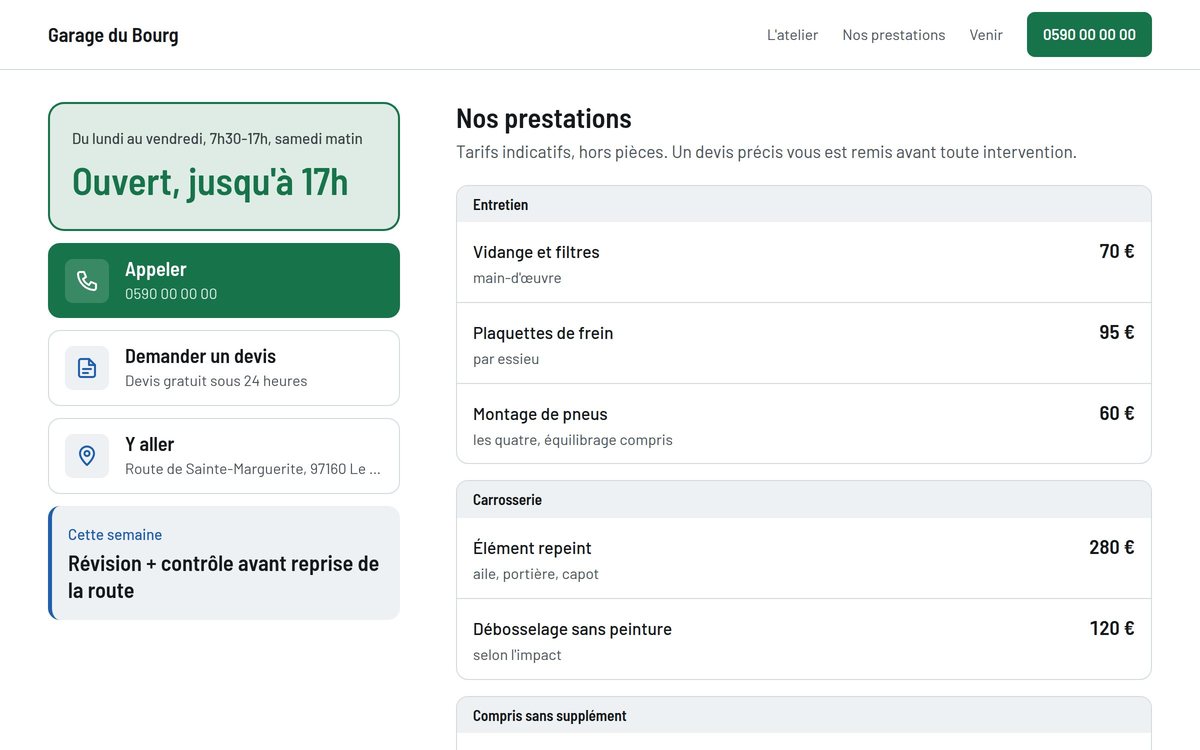Select the Vidange et filtres row
Screen dimensions: 1200x750
804,262
